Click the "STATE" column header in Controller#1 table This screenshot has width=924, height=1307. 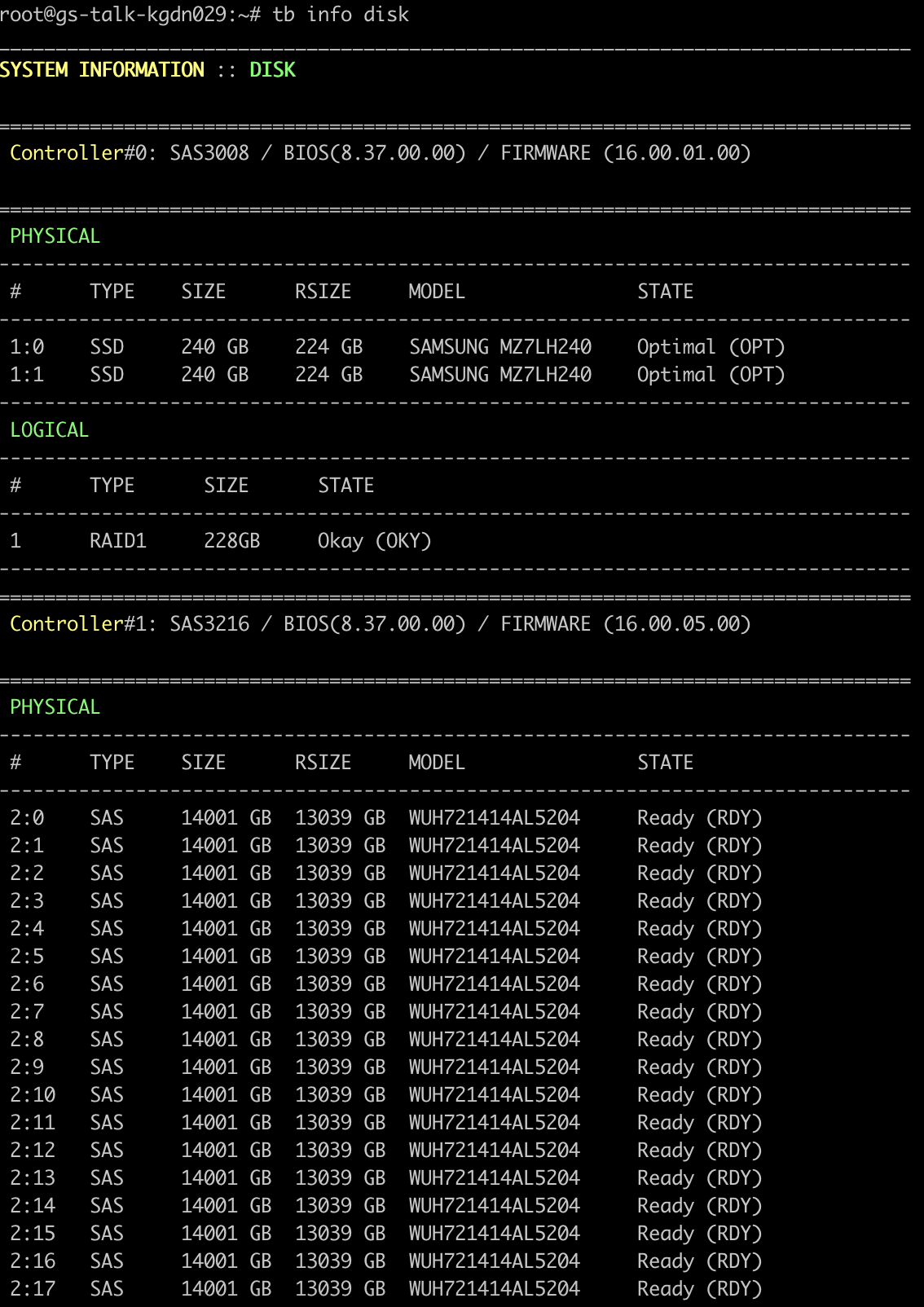pyautogui.click(x=666, y=763)
